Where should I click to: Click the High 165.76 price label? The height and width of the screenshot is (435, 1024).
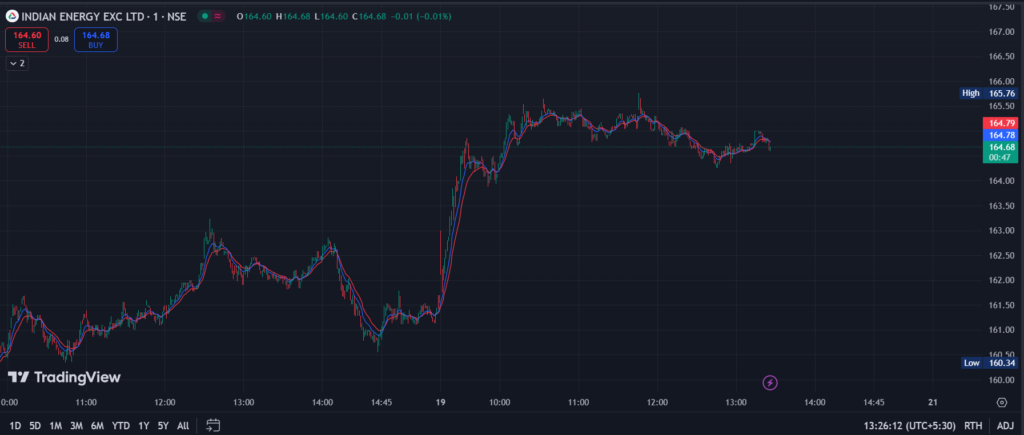tap(989, 93)
